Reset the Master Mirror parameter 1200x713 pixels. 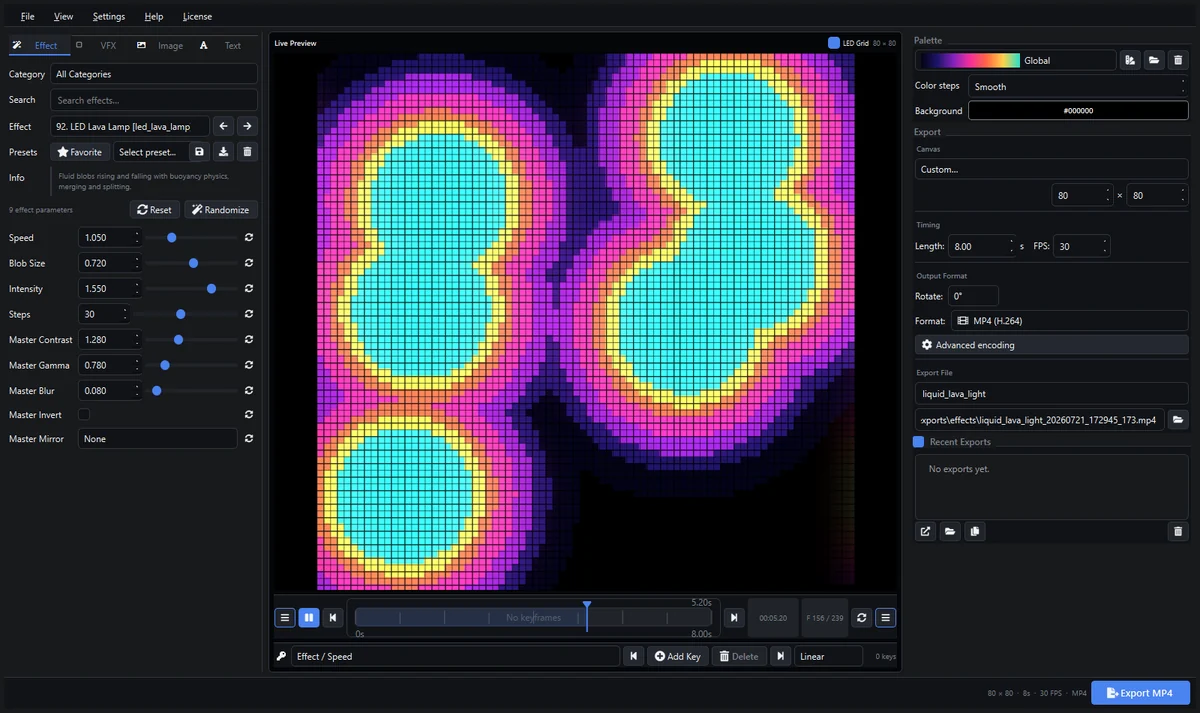[x=248, y=438]
